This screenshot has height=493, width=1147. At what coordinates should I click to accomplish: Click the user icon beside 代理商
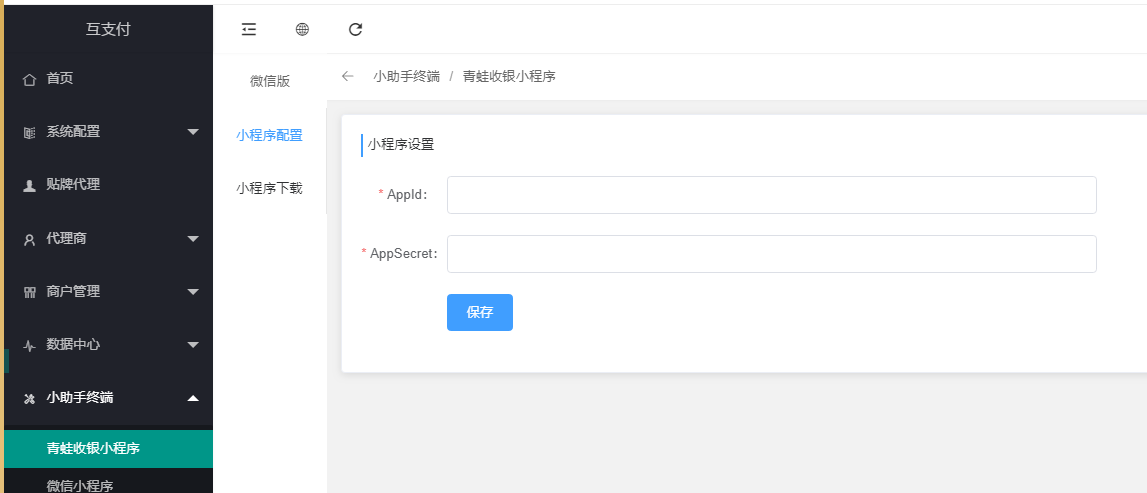pyautogui.click(x=29, y=239)
